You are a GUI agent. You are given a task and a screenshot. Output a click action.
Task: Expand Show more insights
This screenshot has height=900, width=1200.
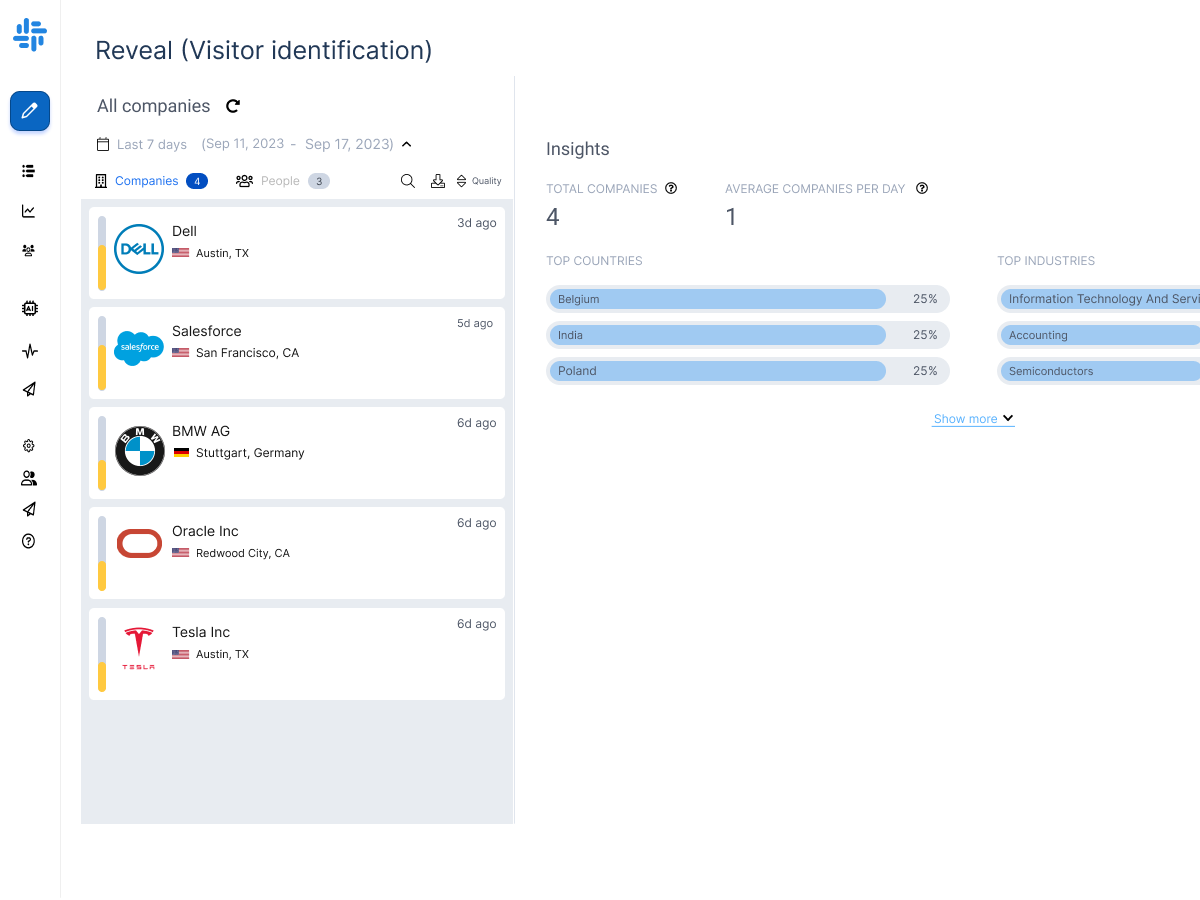tap(973, 419)
